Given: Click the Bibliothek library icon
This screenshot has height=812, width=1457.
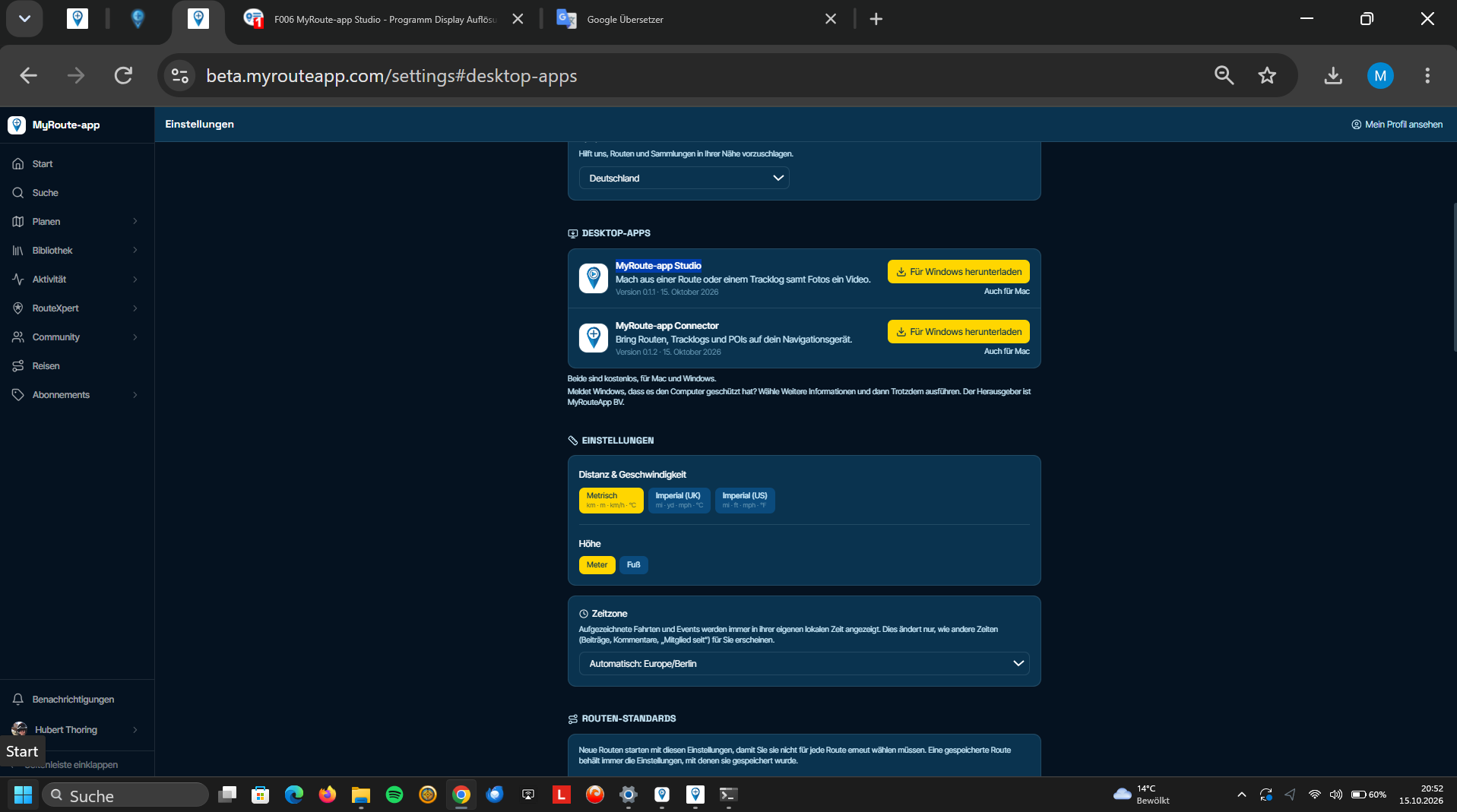Looking at the screenshot, I should click(x=18, y=250).
